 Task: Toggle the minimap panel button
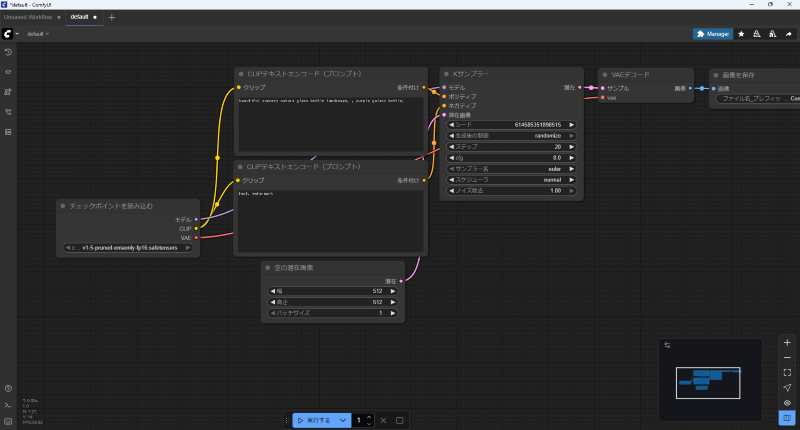tap(787, 418)
